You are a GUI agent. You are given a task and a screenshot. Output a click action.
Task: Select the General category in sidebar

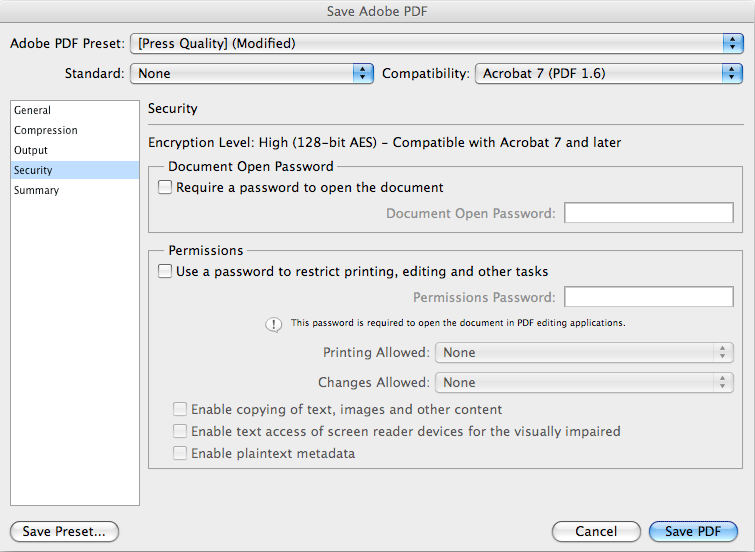[75, 110]
